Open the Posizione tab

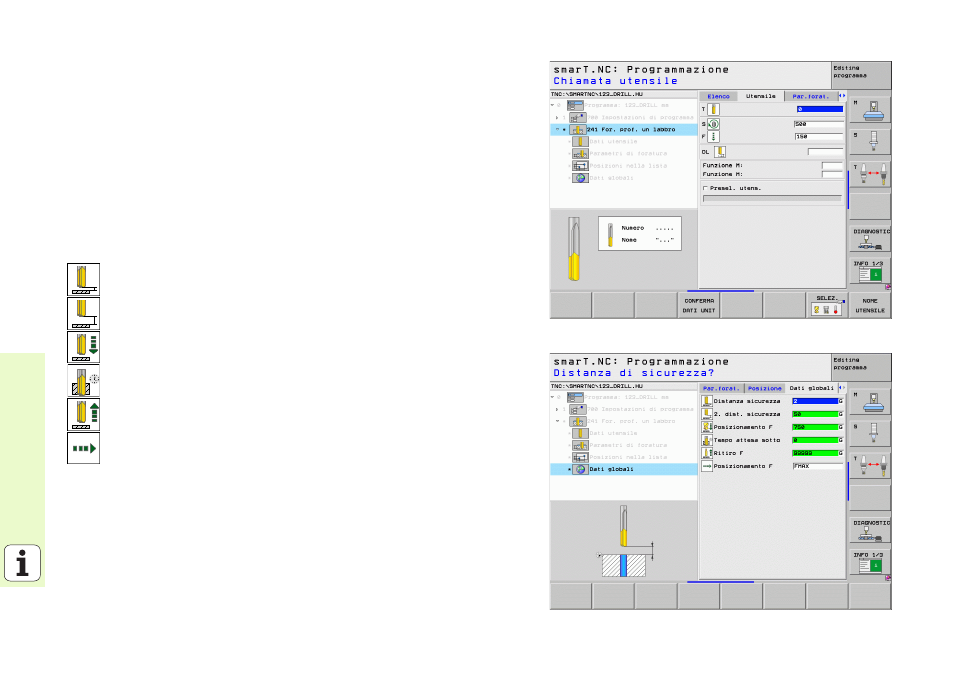765,387
